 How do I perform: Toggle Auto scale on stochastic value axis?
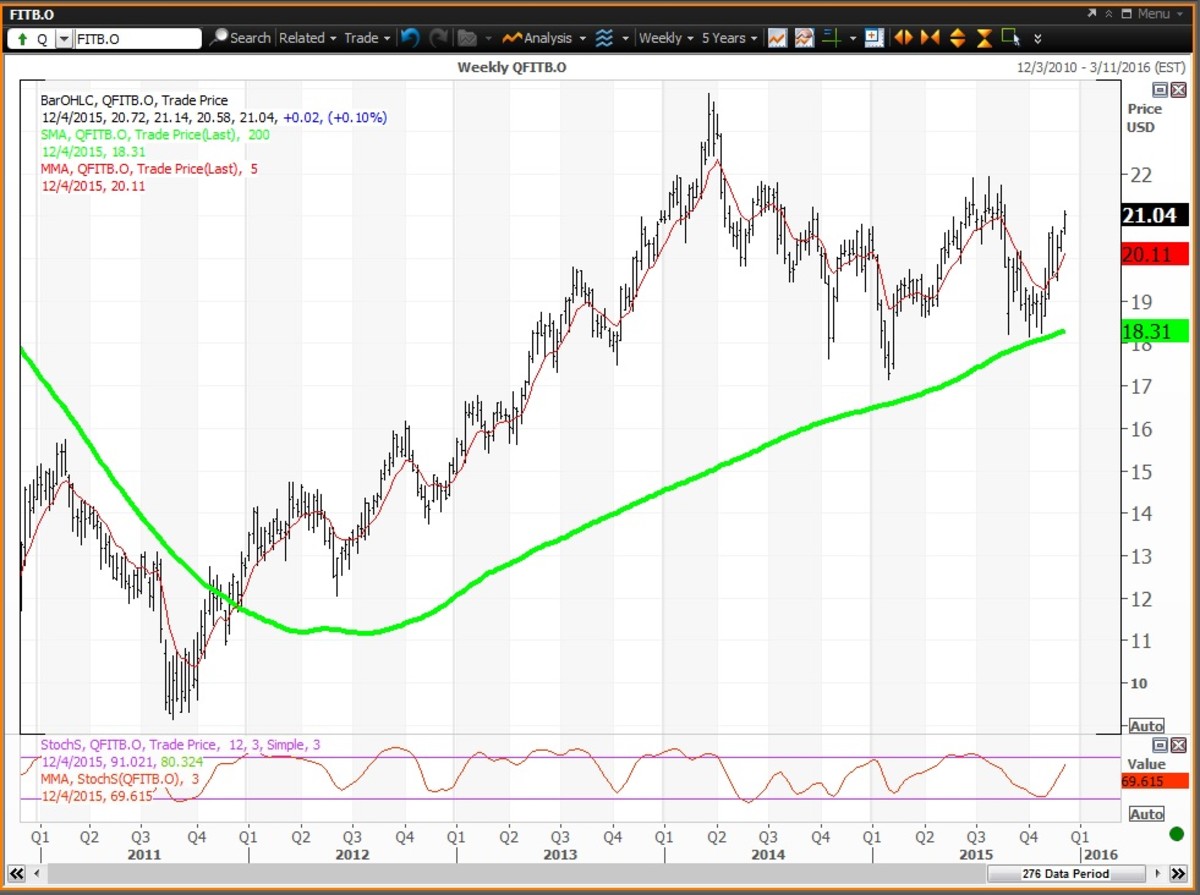click(1146, 814)
